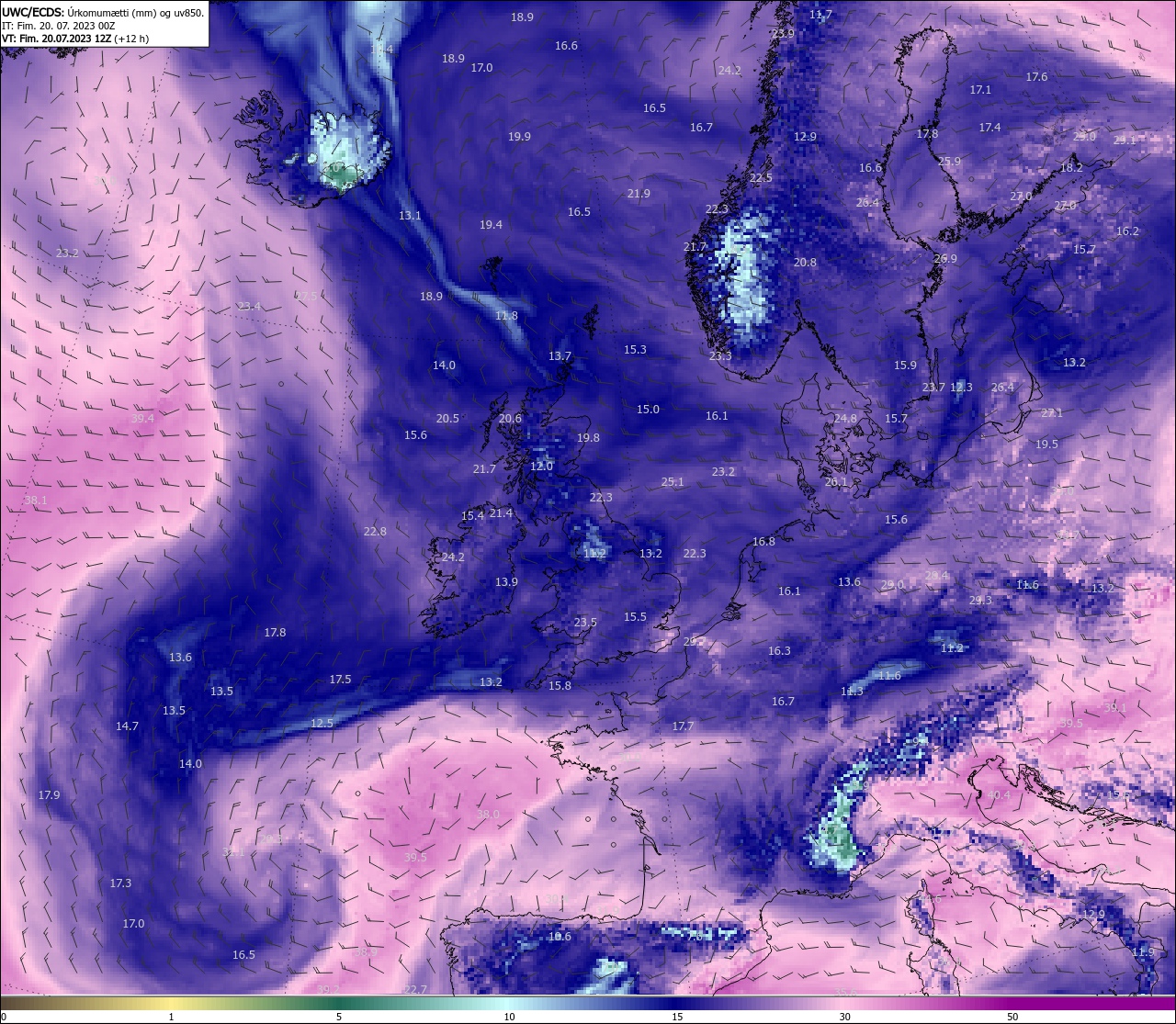
Task: Click the 17.5 value in the Atlantic
Action: pos(340,680)
